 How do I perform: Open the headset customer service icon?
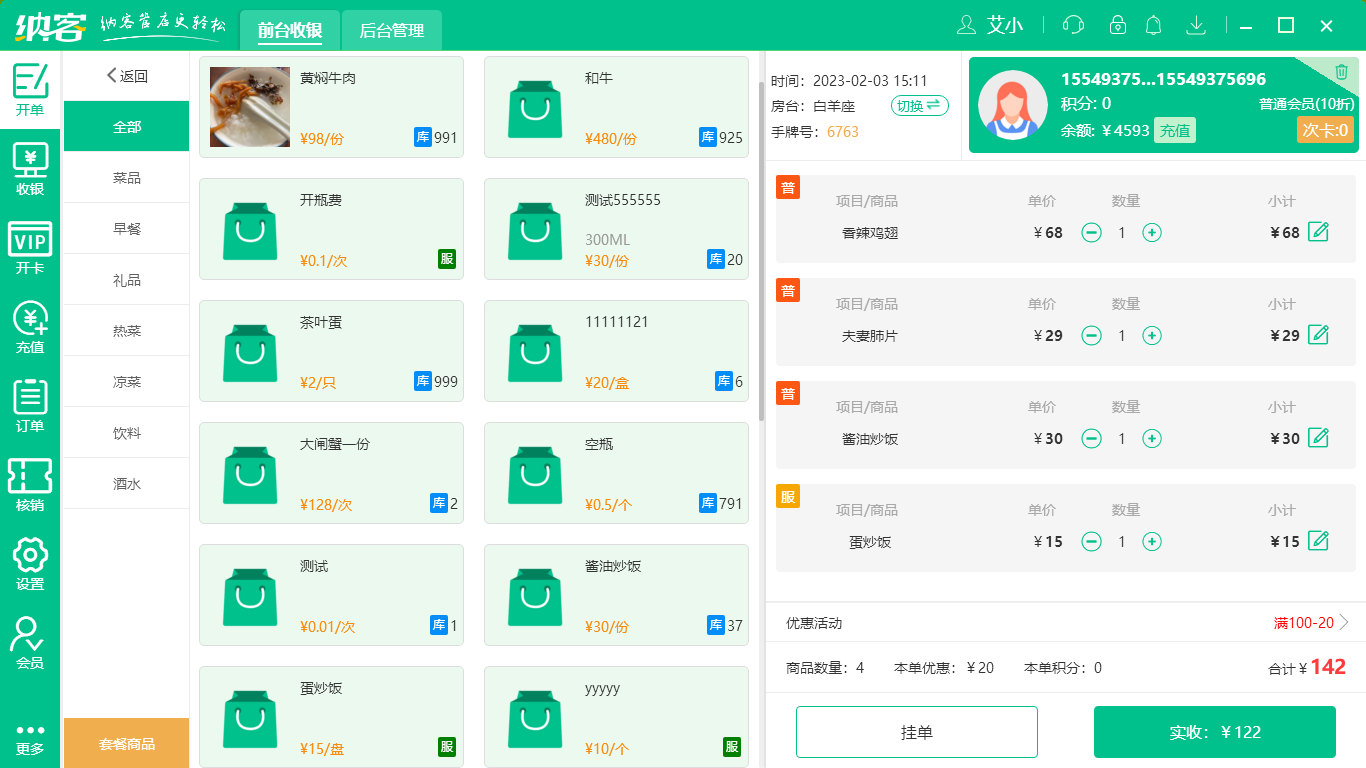(x=1072, y=25)
